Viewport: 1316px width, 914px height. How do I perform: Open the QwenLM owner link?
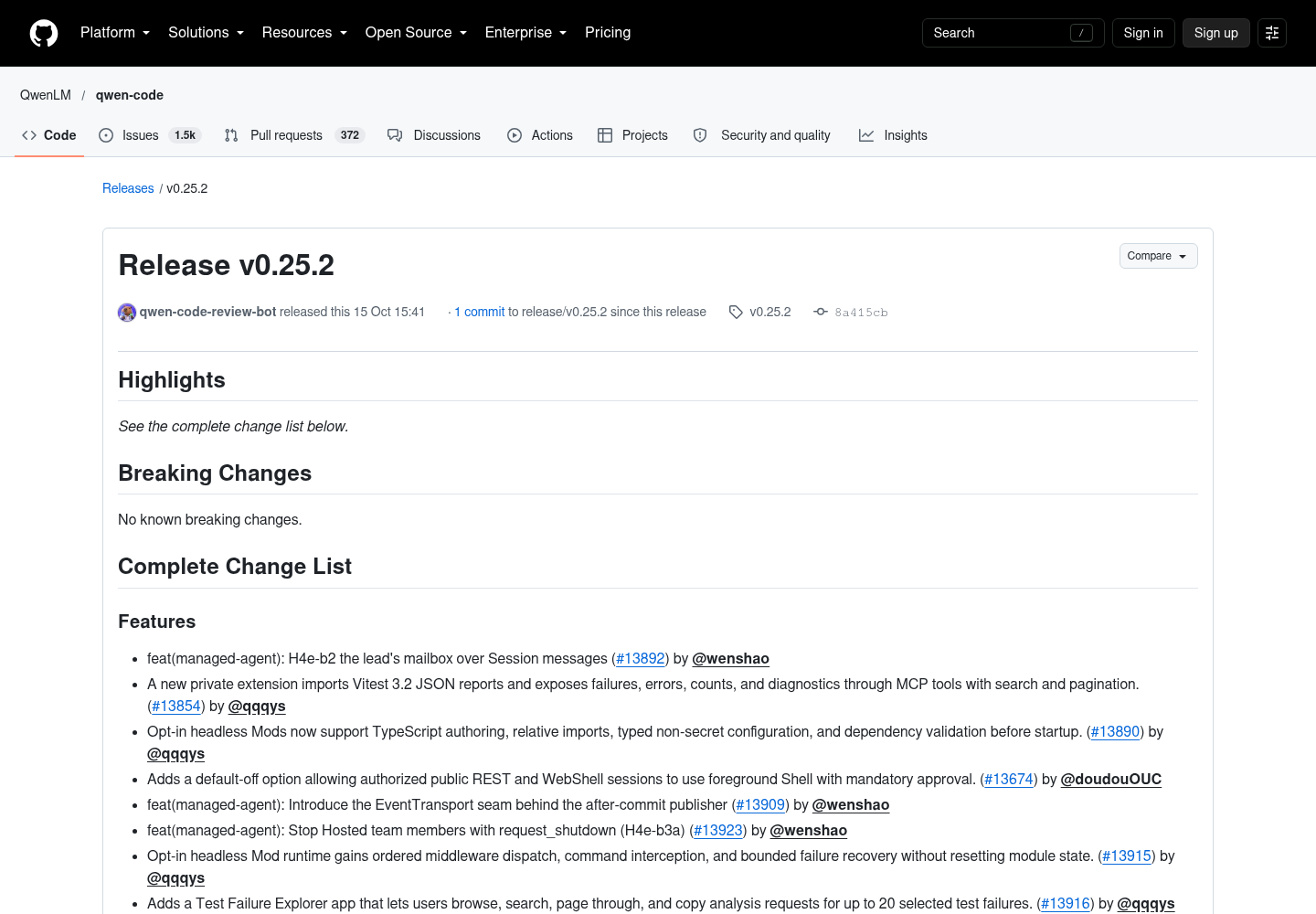46,95
